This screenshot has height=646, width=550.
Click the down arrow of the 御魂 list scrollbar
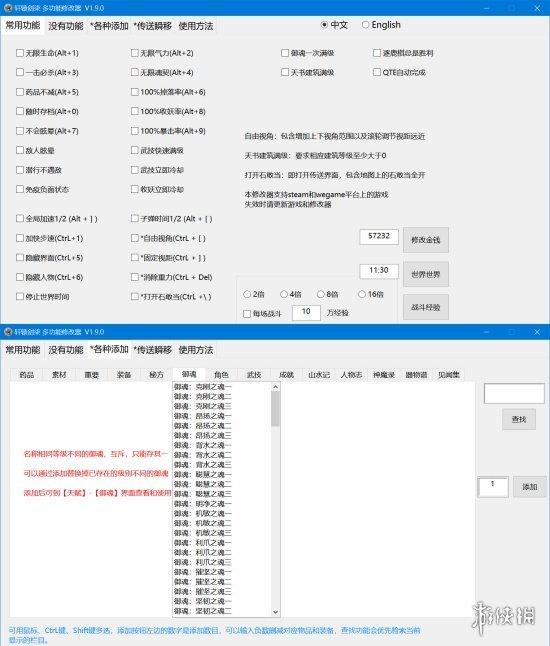tap(276, 612)
